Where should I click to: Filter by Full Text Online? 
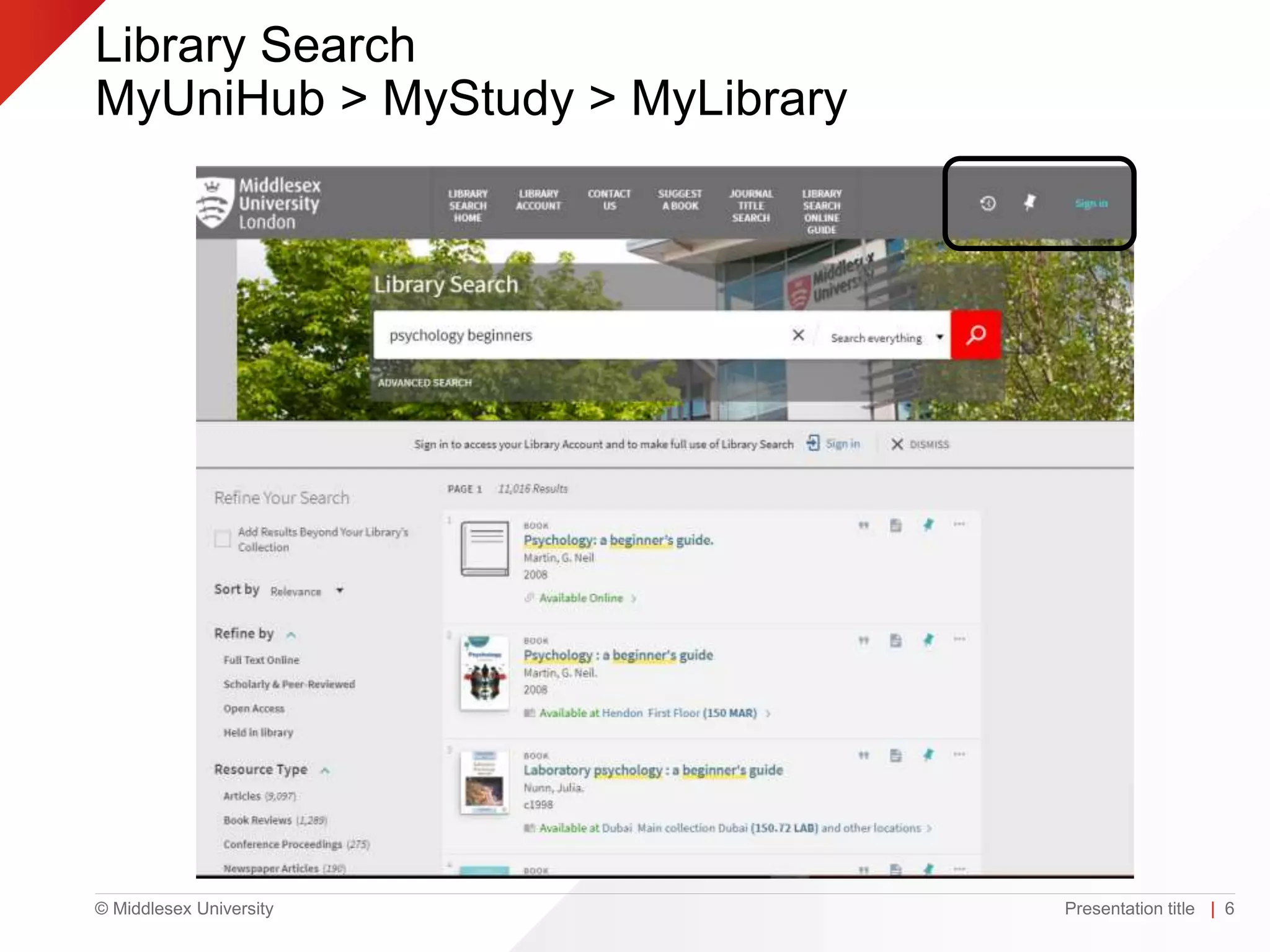[261, 660]
